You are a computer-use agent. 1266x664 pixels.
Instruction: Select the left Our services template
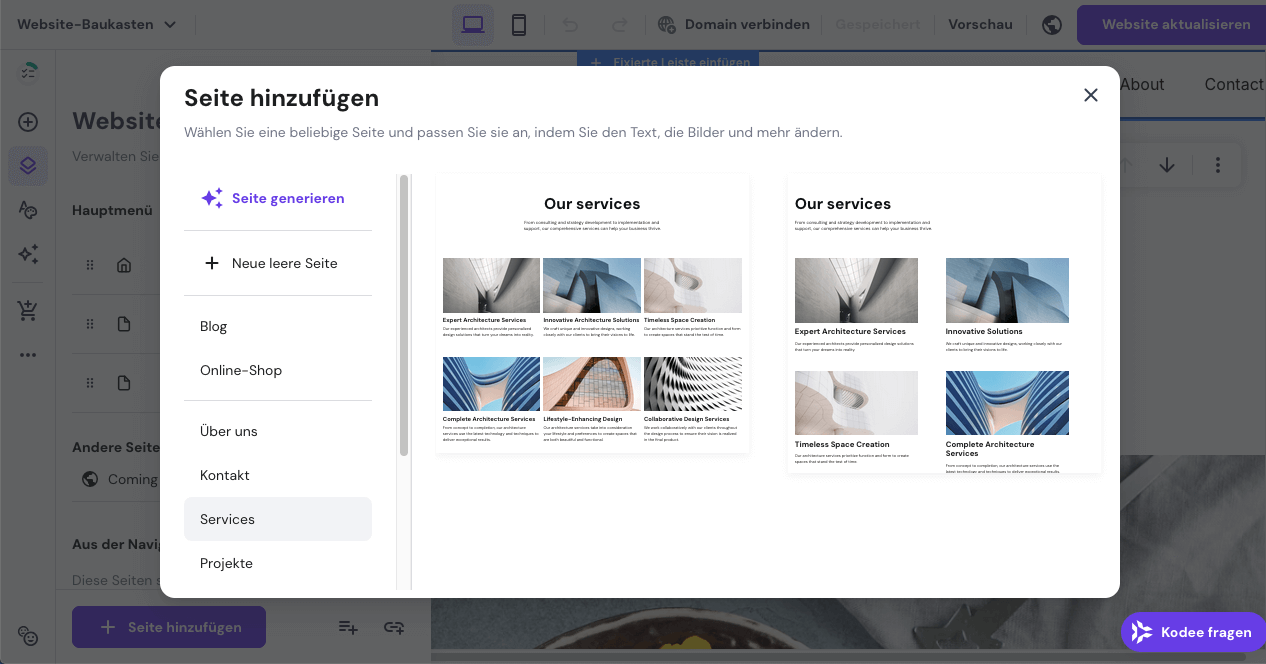(592, 315)
